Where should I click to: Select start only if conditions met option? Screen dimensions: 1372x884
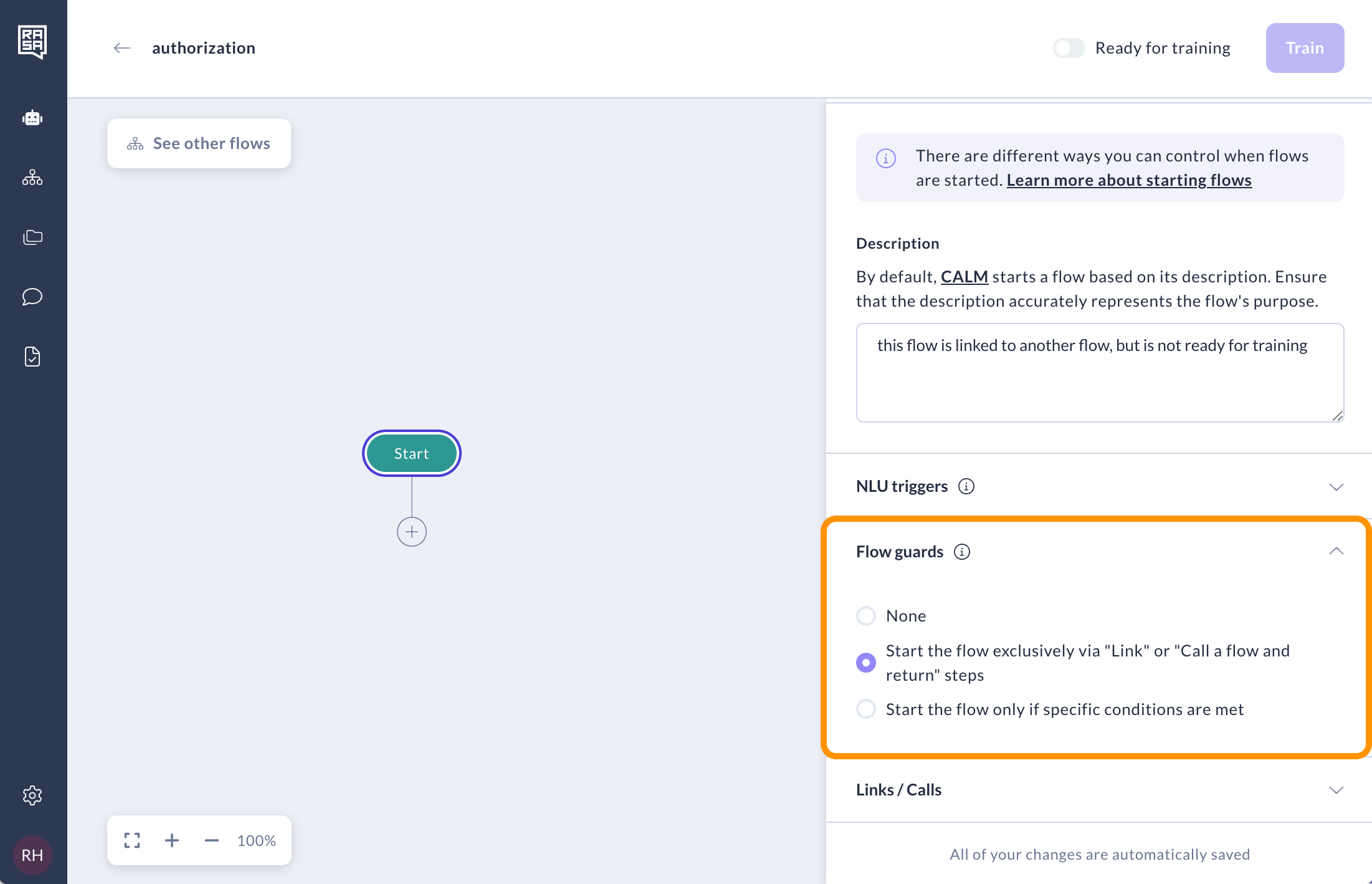pos(866,709)
